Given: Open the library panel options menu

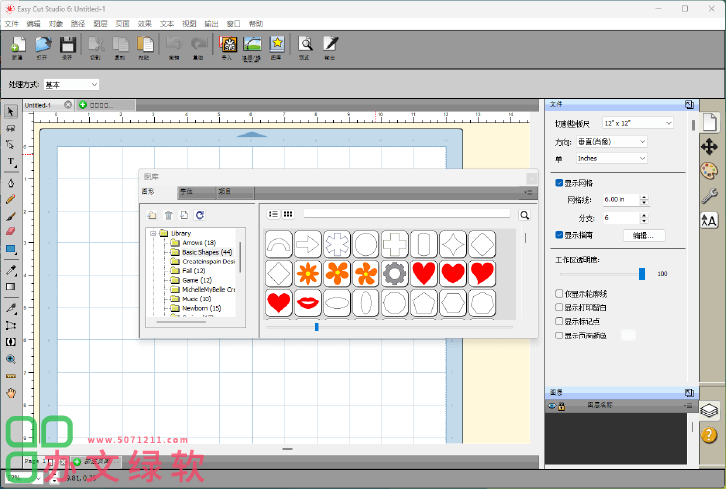Looking at the screenshot, I should tap(528, 192).
